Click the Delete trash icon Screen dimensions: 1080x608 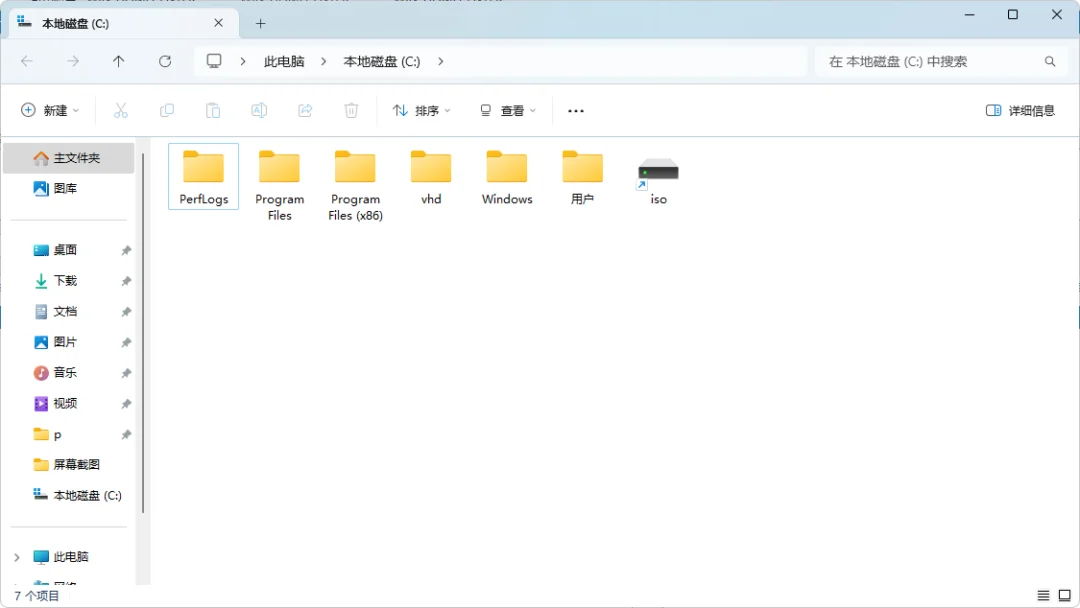pos(351,110)
